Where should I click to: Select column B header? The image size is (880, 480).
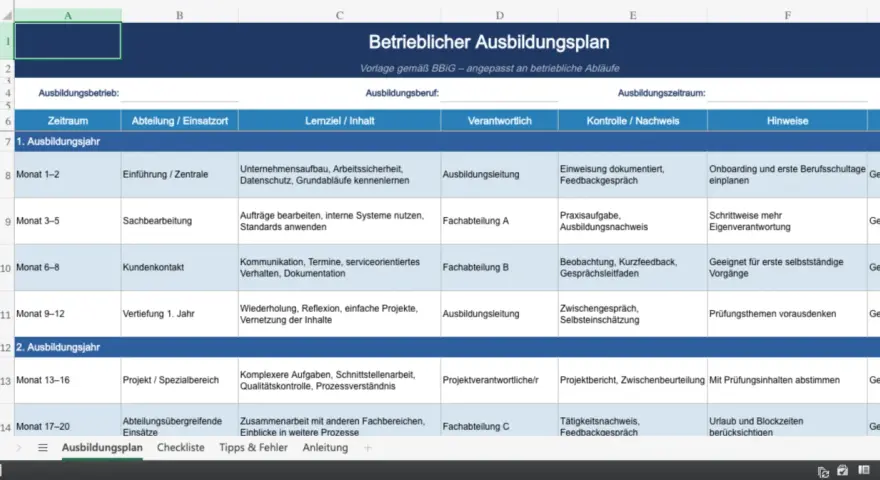[x=180, y=15]
